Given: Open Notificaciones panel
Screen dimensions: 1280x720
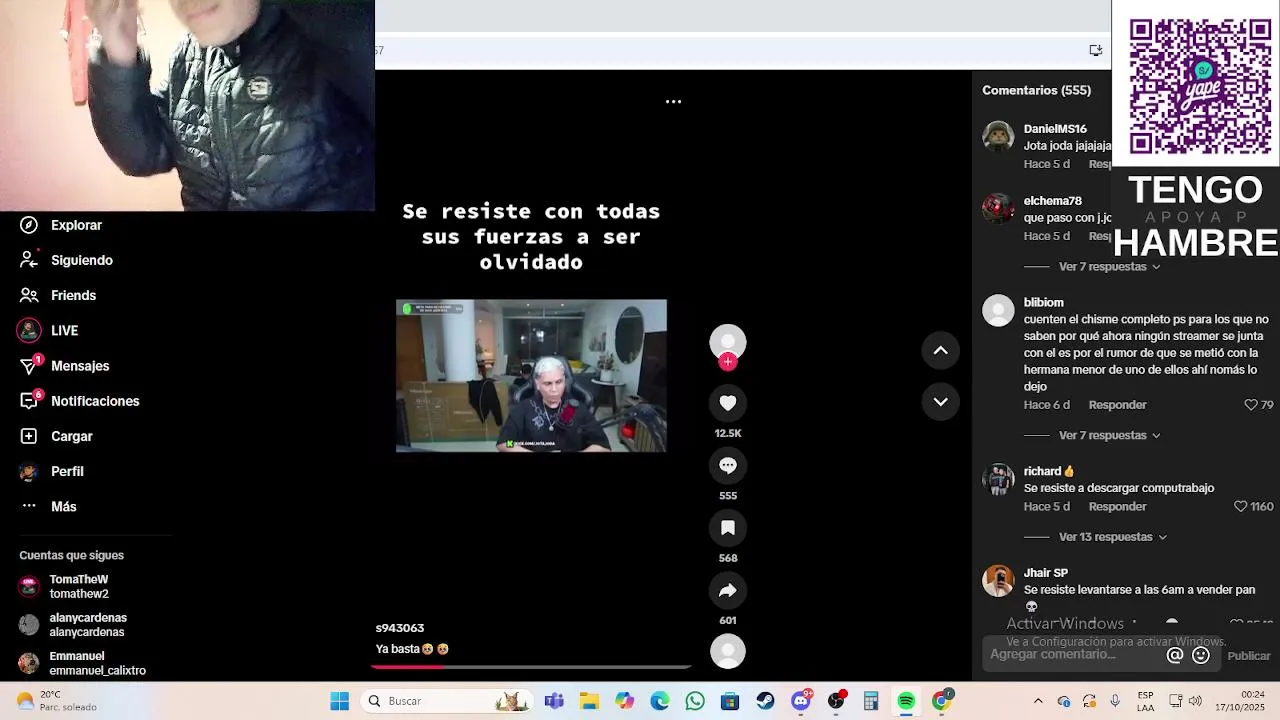Looking at the screenshot, I should click(80, 401).
